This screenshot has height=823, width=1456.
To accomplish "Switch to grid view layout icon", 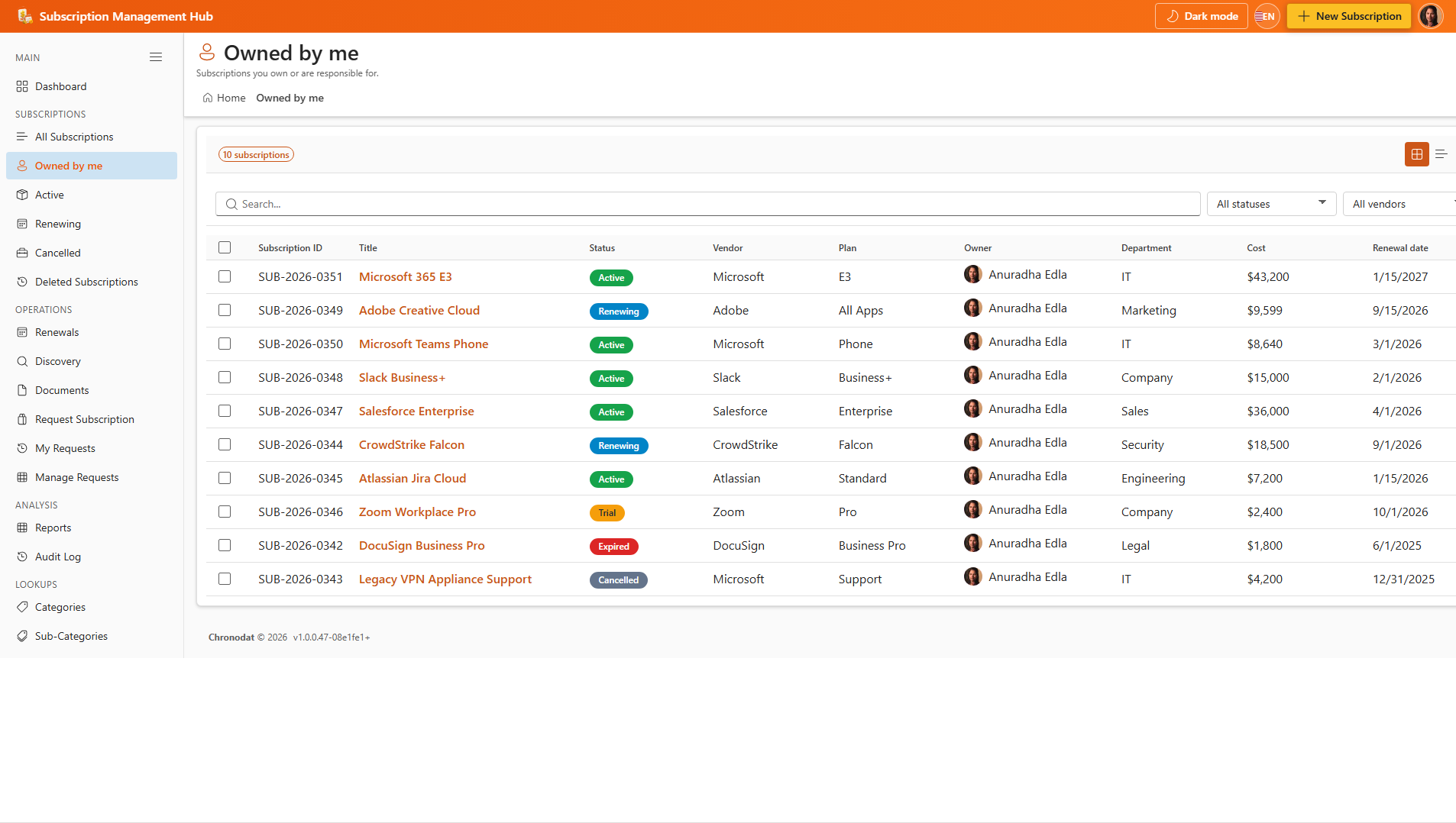I will coord(1417,154).
